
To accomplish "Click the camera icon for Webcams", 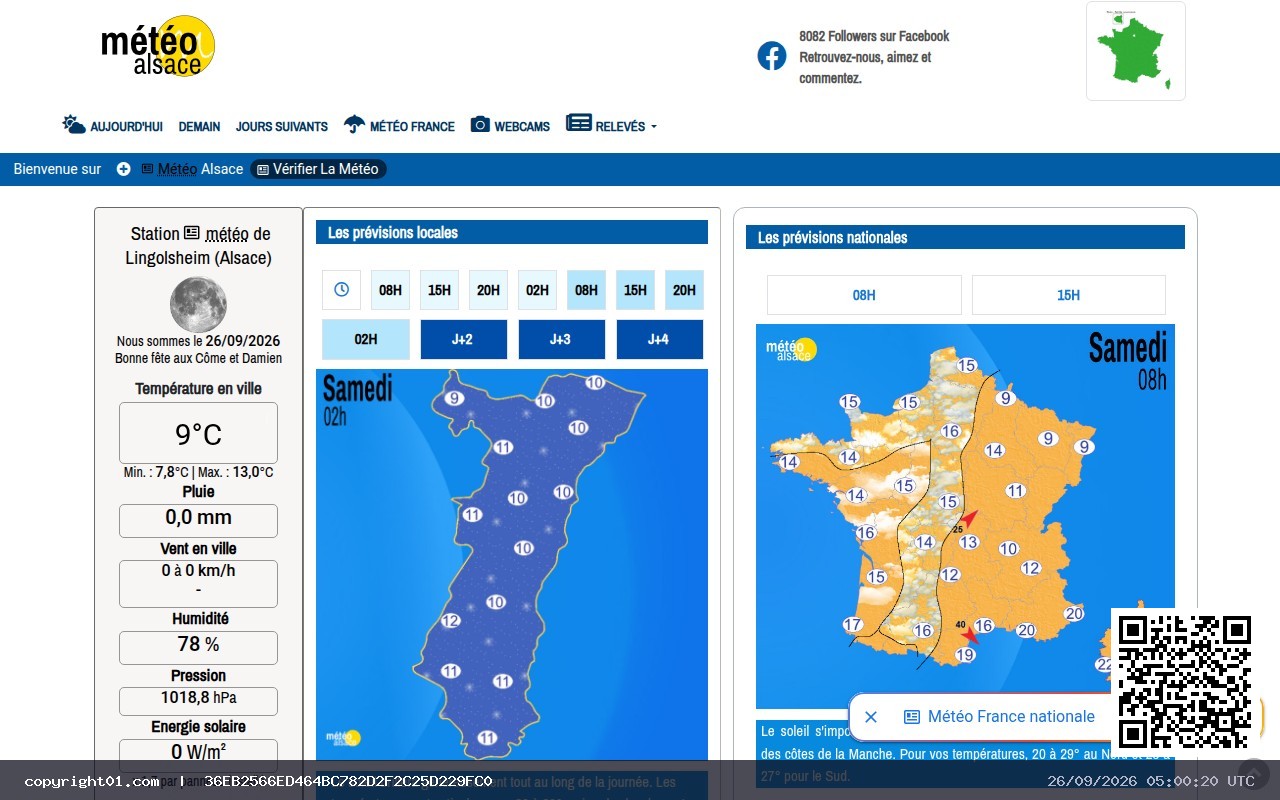I will click(480, 124).
